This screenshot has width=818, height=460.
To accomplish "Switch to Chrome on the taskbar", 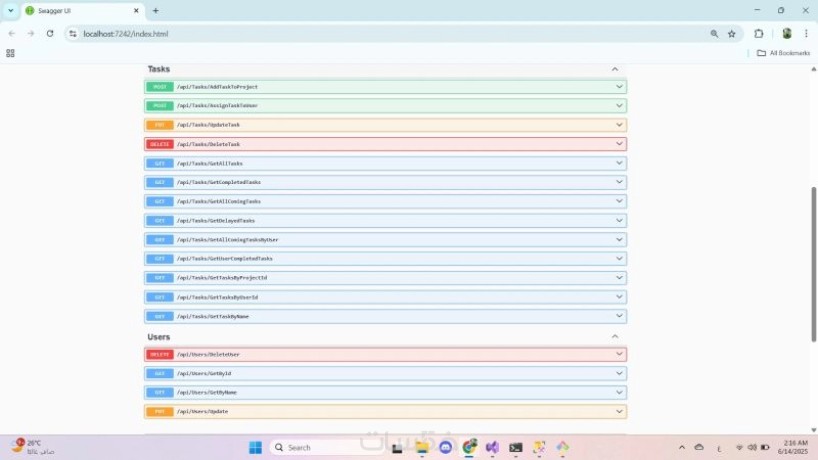I will (469, 447).
